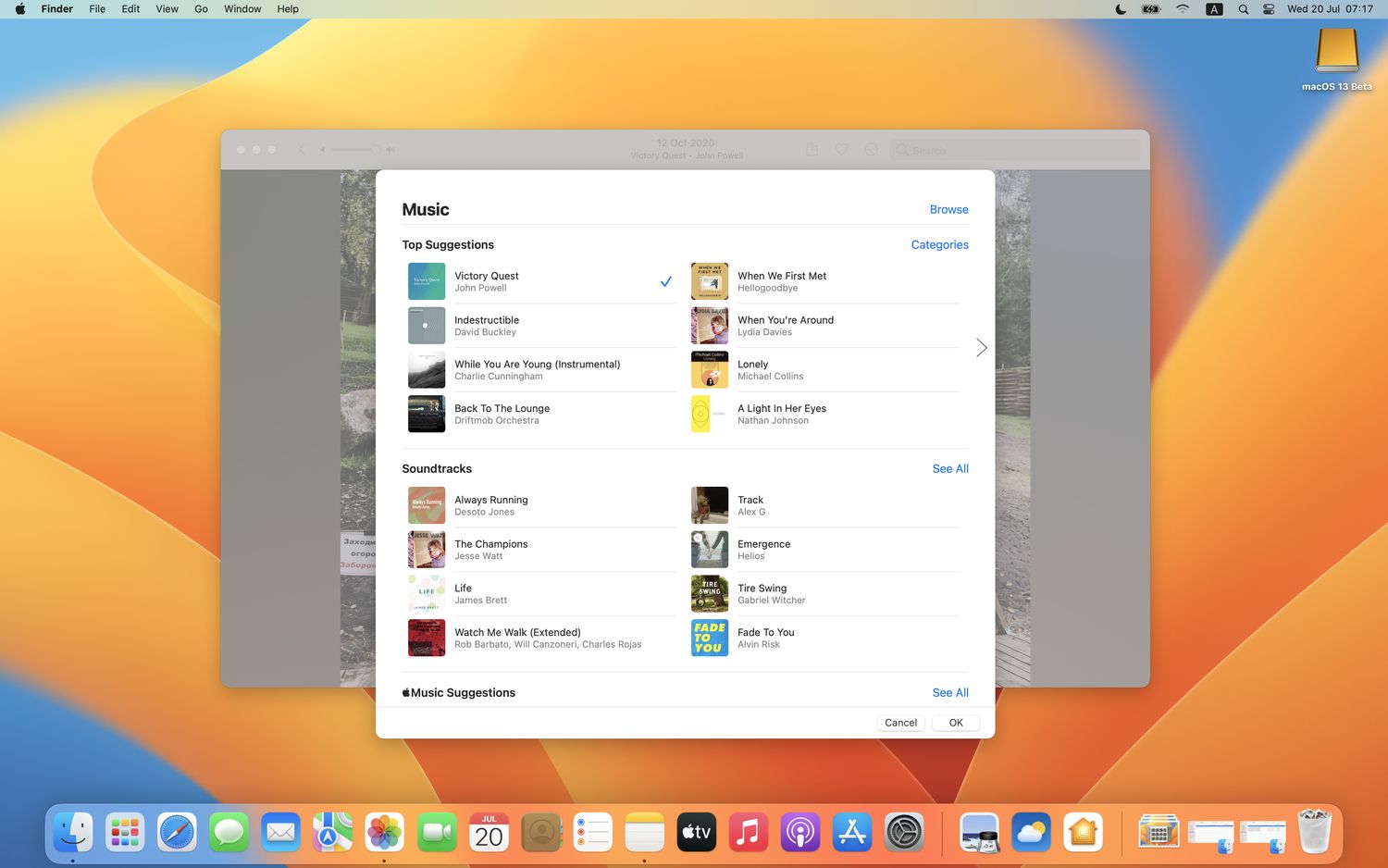Image resolution: width=1388 pixels, height=868 pixels.
Task: Select "While You Are Young (Instrumental)"
Action: point(542,370)
